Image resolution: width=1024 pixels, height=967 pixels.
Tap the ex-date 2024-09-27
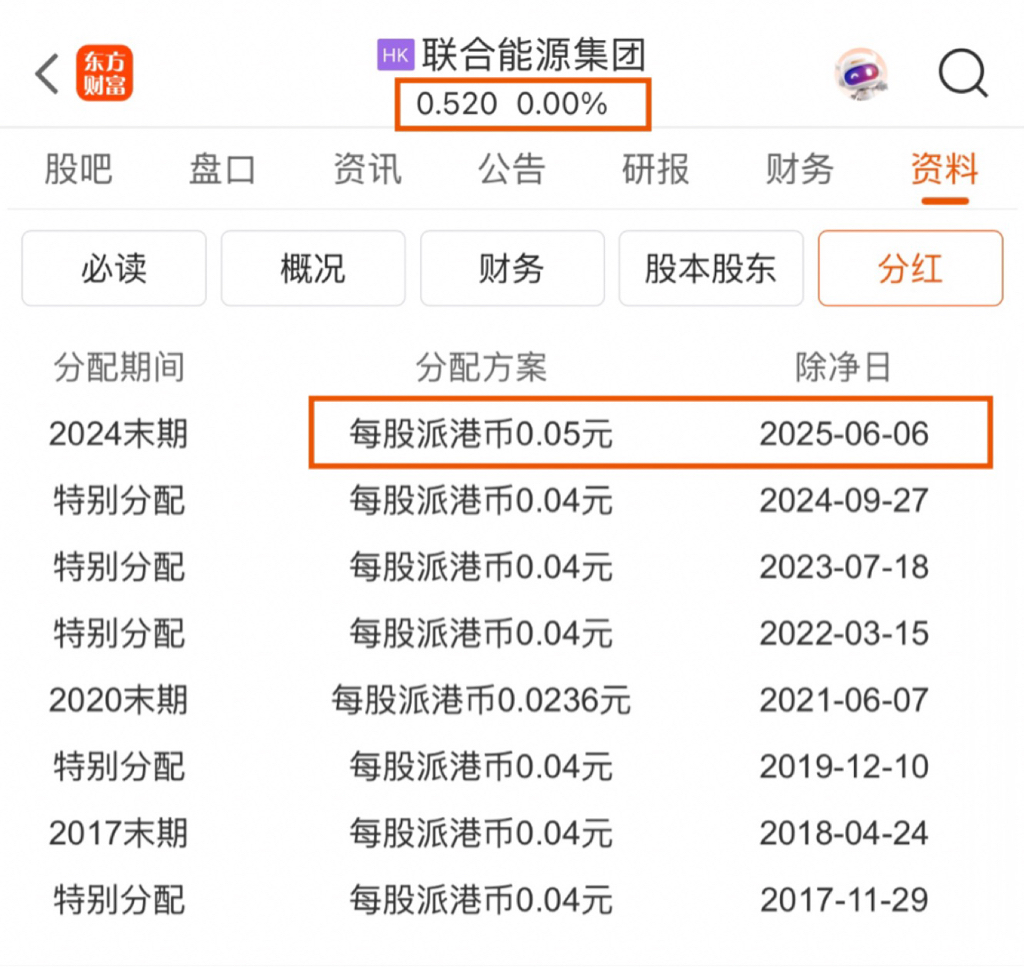(x=844, y=501)
